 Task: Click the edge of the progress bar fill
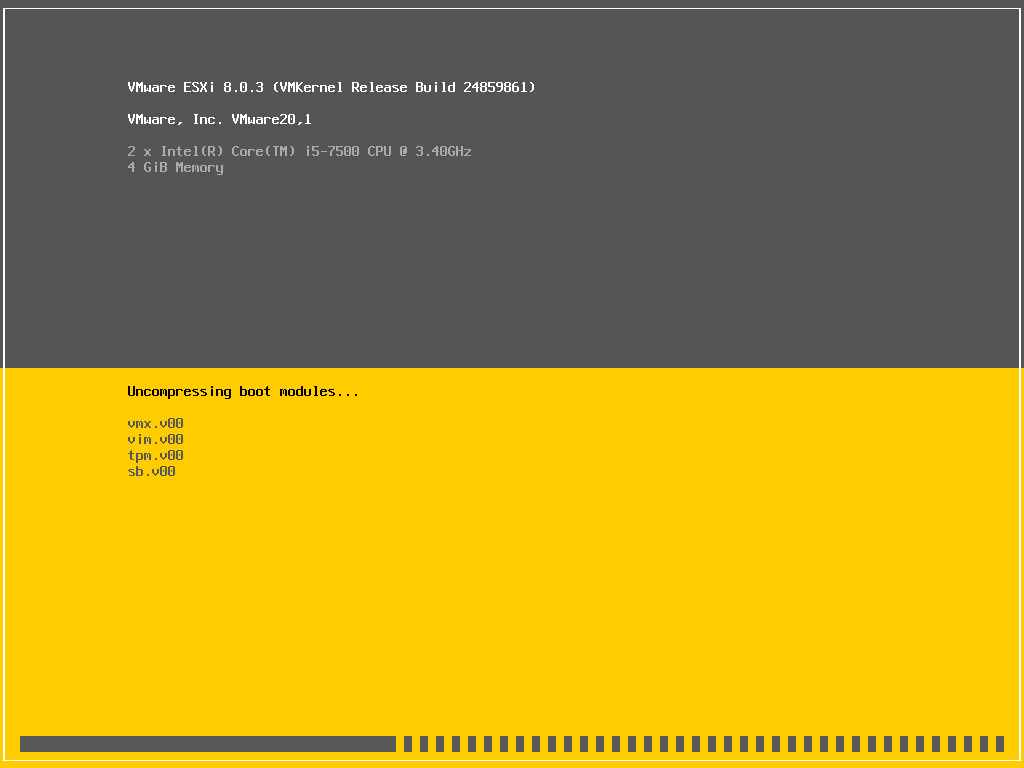click(x=393, y=743)
